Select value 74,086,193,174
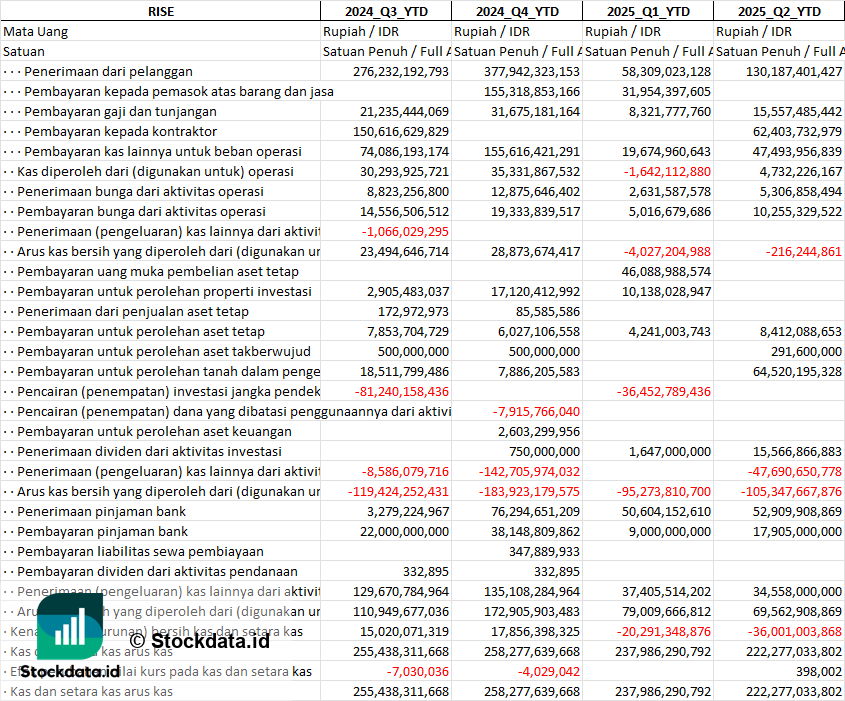 [x=404, y=151]
